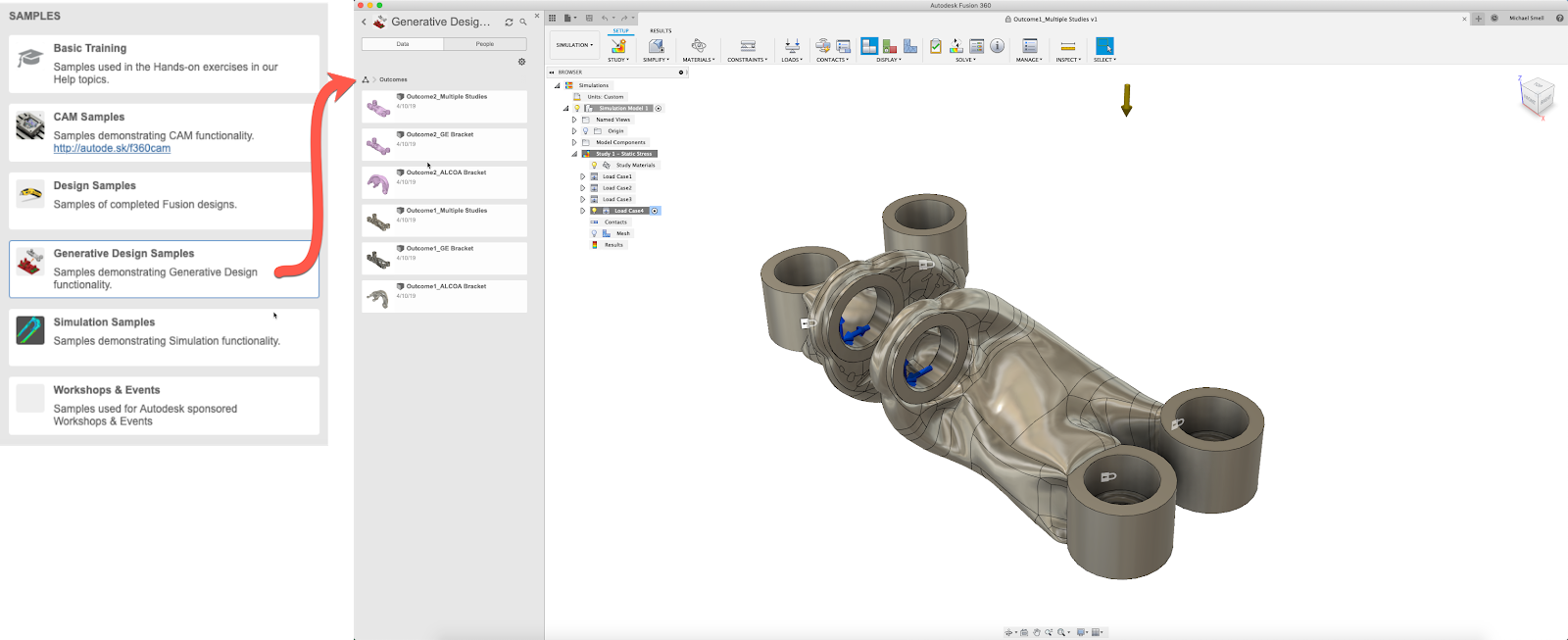
Task: Open the autode.sk/f360cam link
Action: [x=112, y=149]
